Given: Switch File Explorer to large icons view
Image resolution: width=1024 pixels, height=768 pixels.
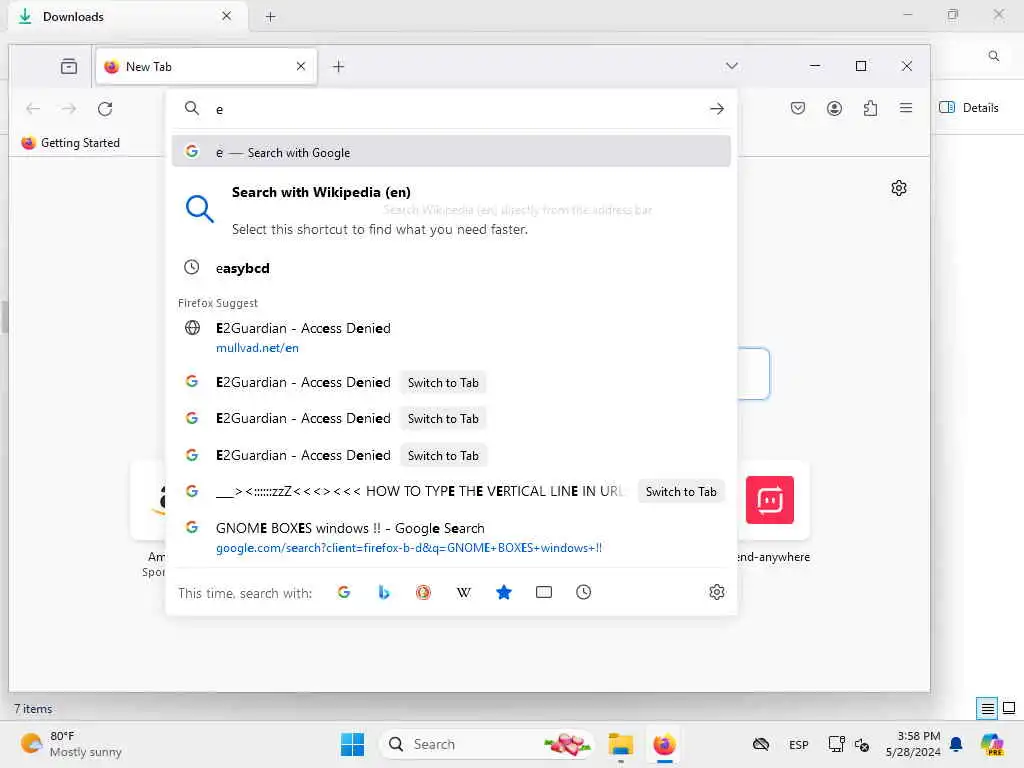Looking at the screenshot, I should tap(1009, 708).
